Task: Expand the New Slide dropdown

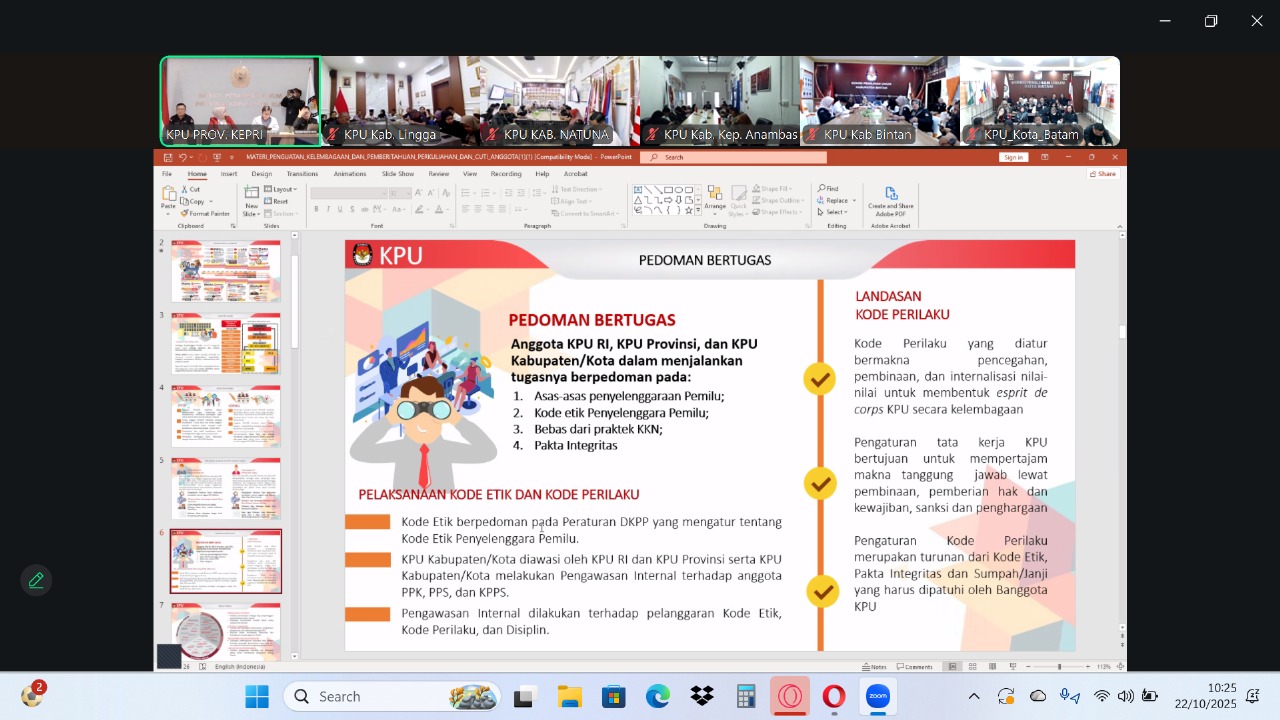Action: pos(252,211)
